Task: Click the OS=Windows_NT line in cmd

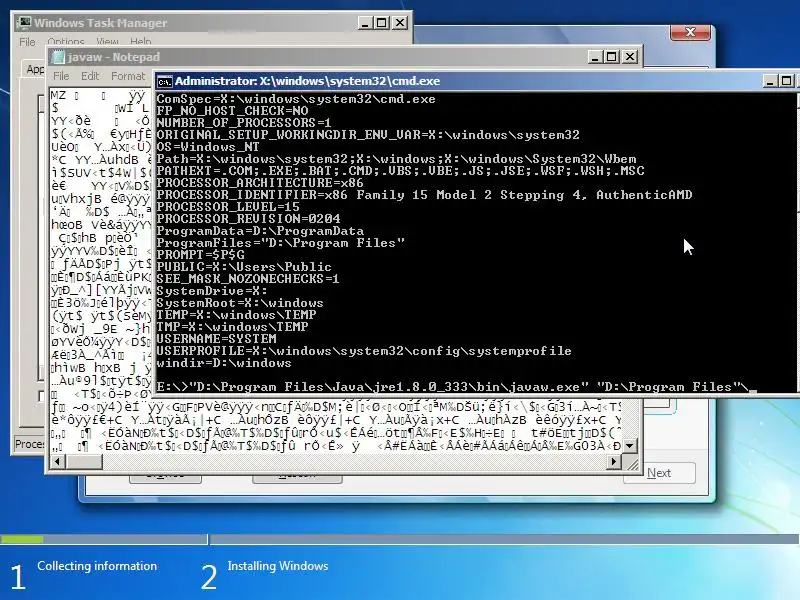Action: pos(208,147)
